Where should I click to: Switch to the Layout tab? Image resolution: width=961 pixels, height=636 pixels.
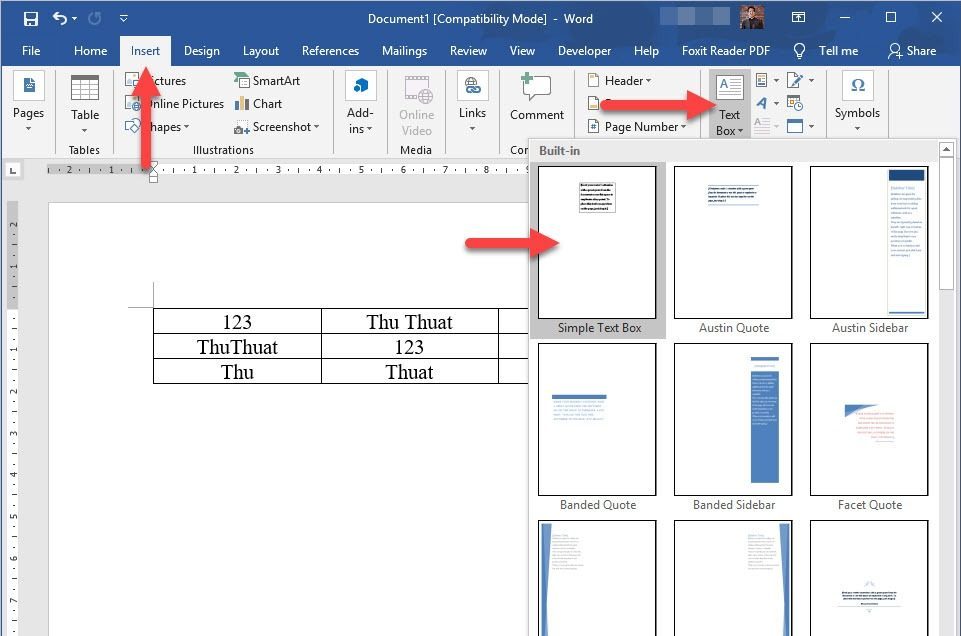tap(261, 51)
